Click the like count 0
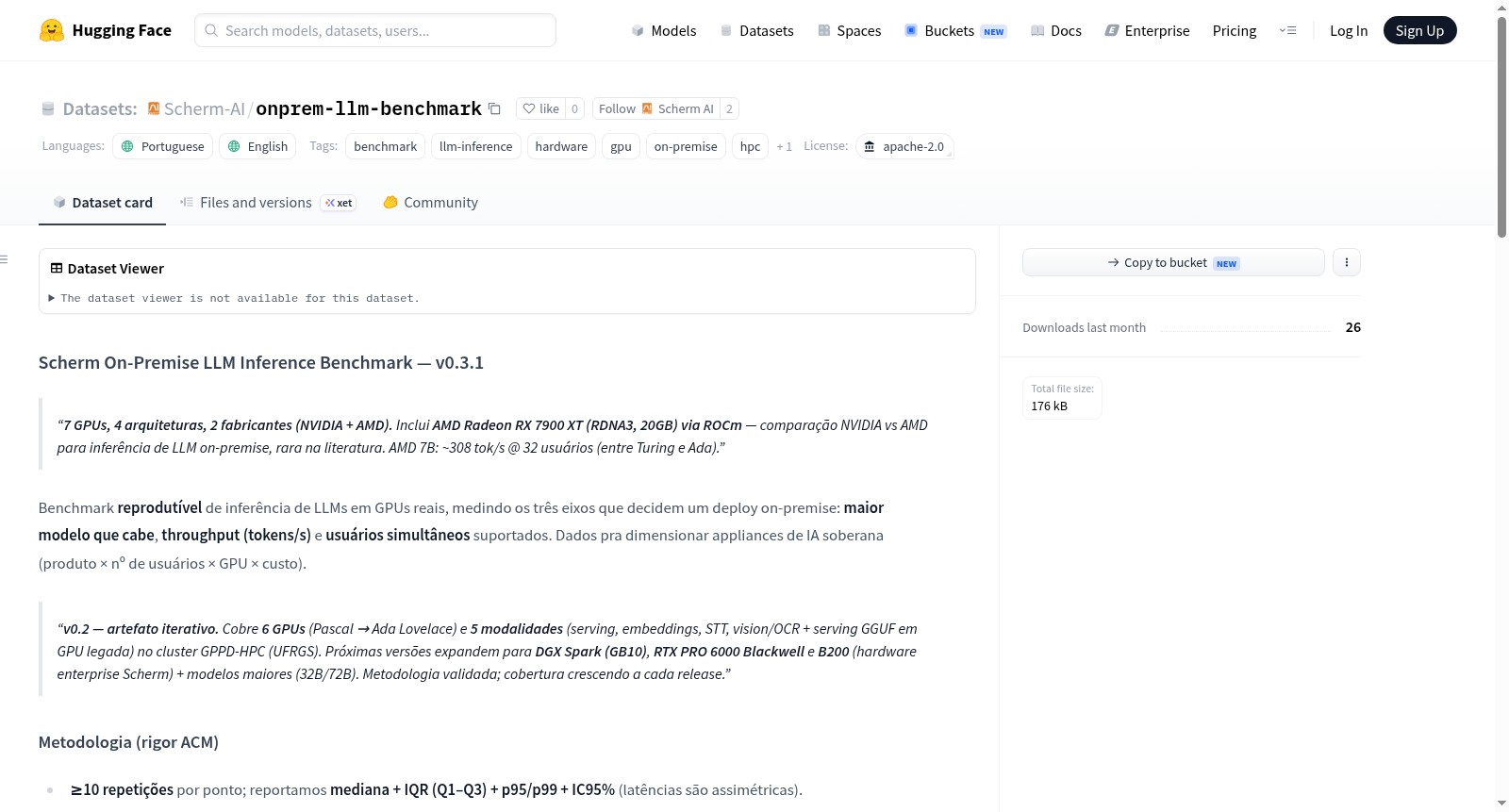This screenshot has height=812, width=1509. tap(574, 108)
